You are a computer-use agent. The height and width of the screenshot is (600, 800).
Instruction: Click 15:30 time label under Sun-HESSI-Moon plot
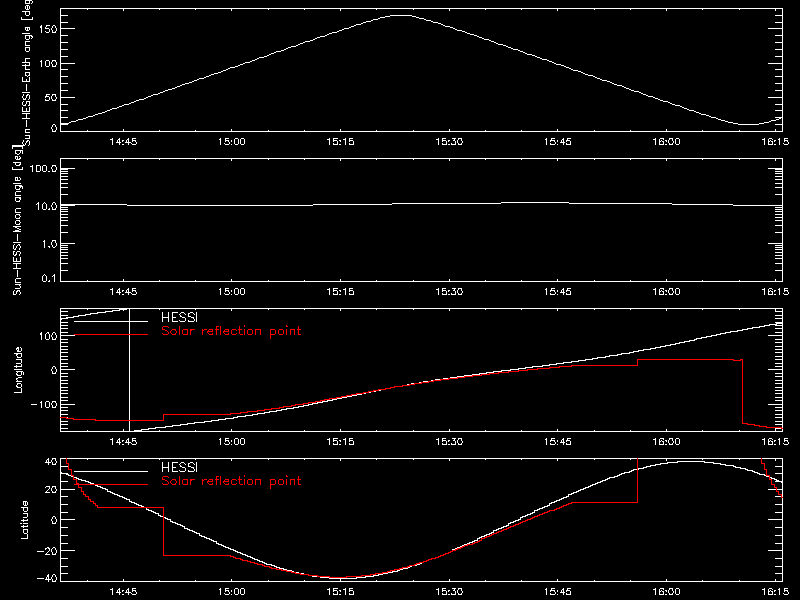click(449, 292)
